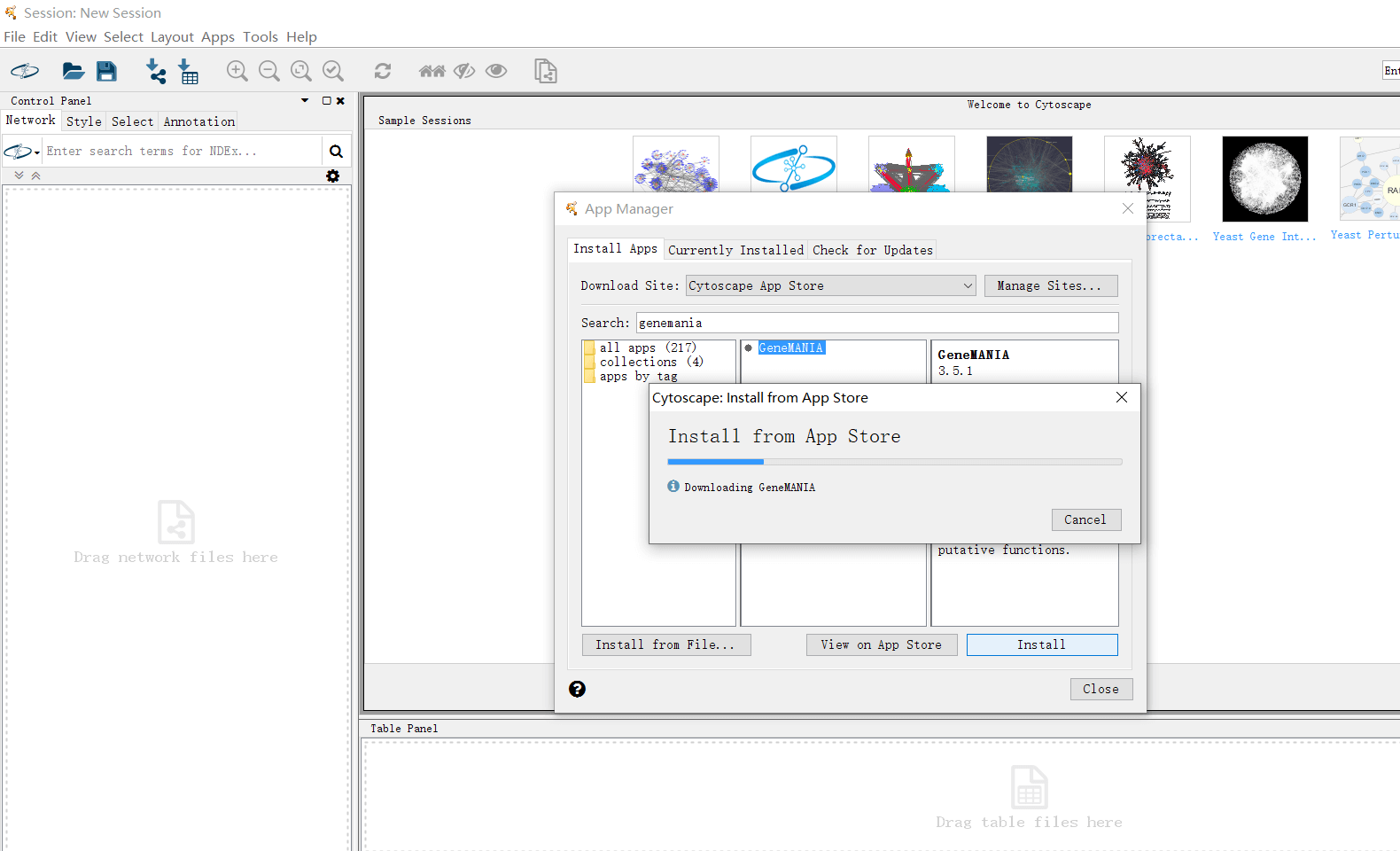Click Install button in App Manager
This screenshot has height=851, width=1400.
(1042, 644)
